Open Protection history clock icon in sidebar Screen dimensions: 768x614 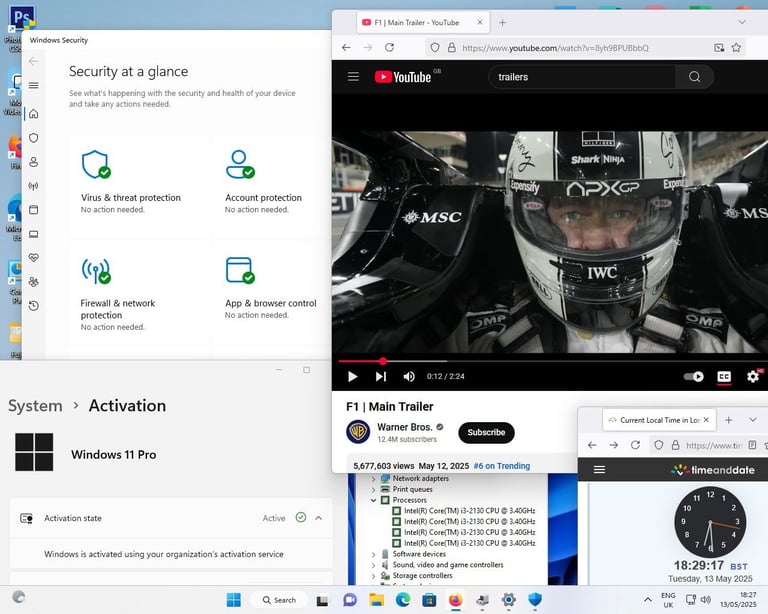click(x=34, y=306)
